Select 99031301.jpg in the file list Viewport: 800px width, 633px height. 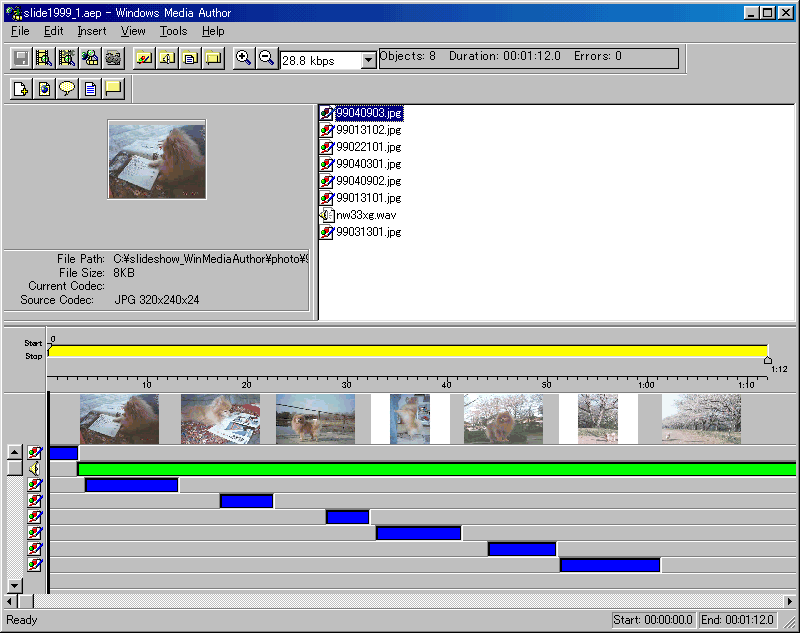(368, 232)
